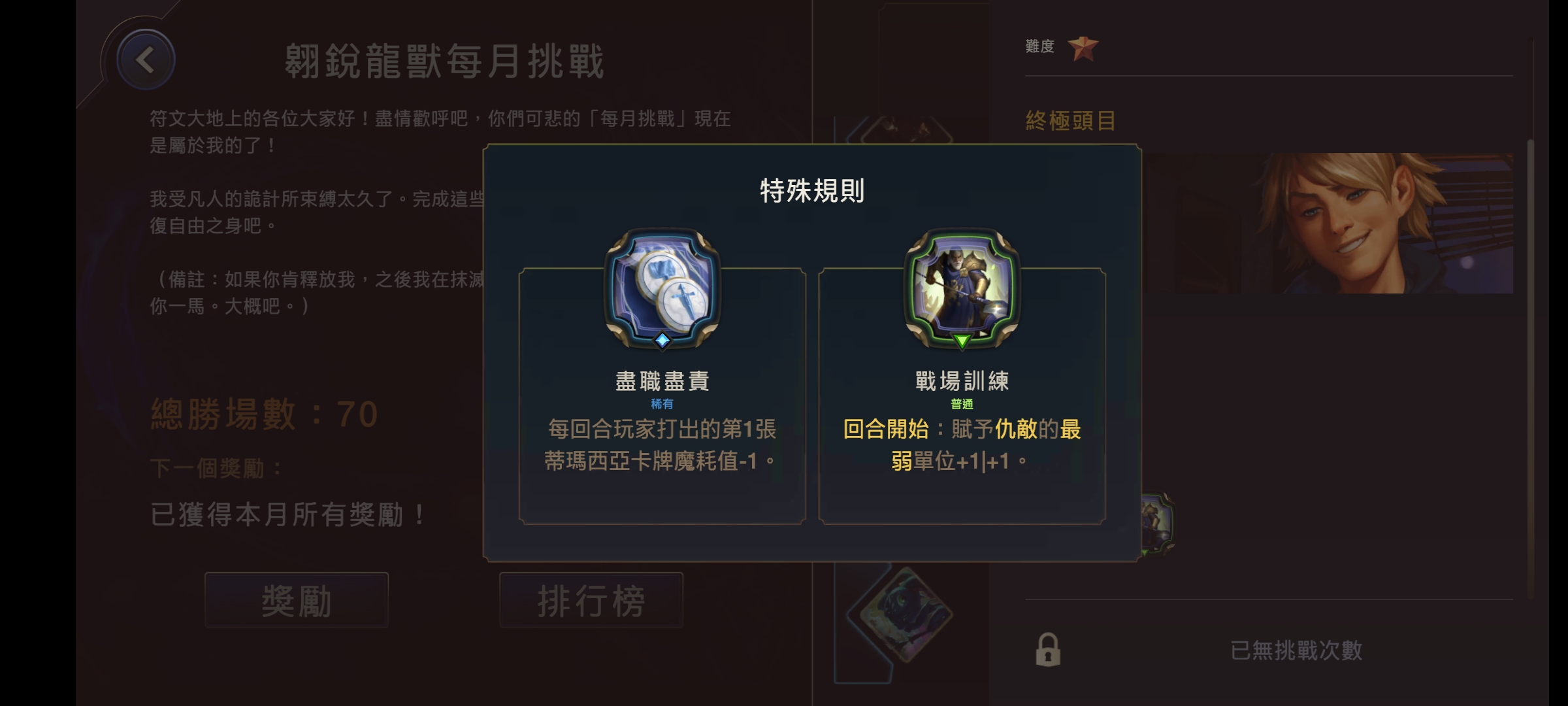
Task: Open the 獎勵 rewards button
Action: point(297,600)
